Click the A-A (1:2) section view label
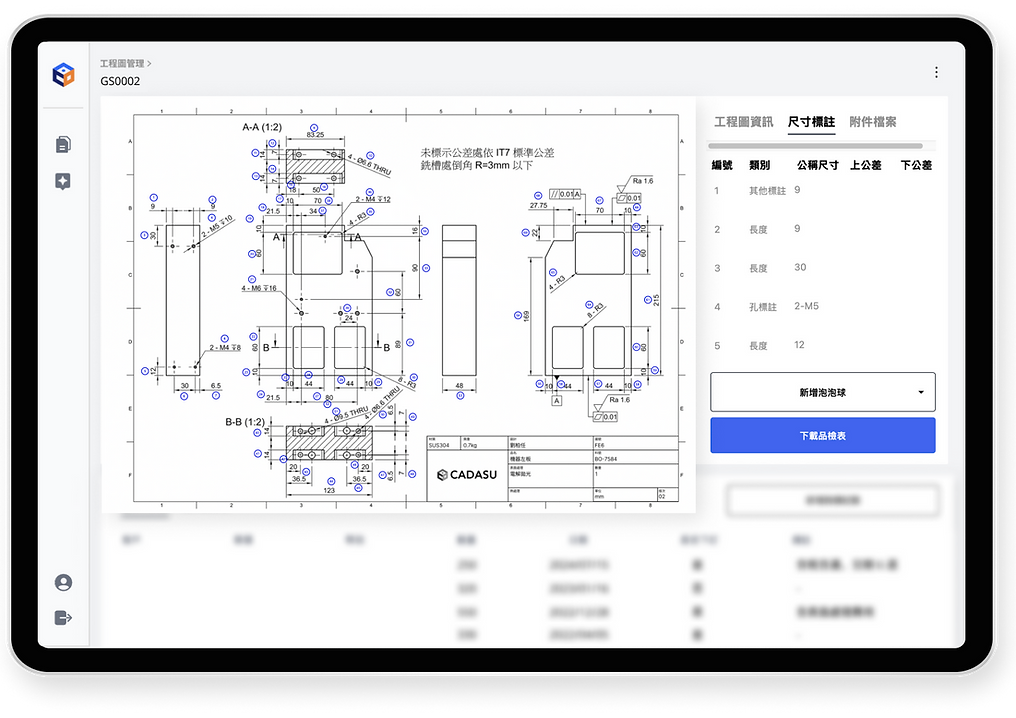 click(x=262, y=127)
